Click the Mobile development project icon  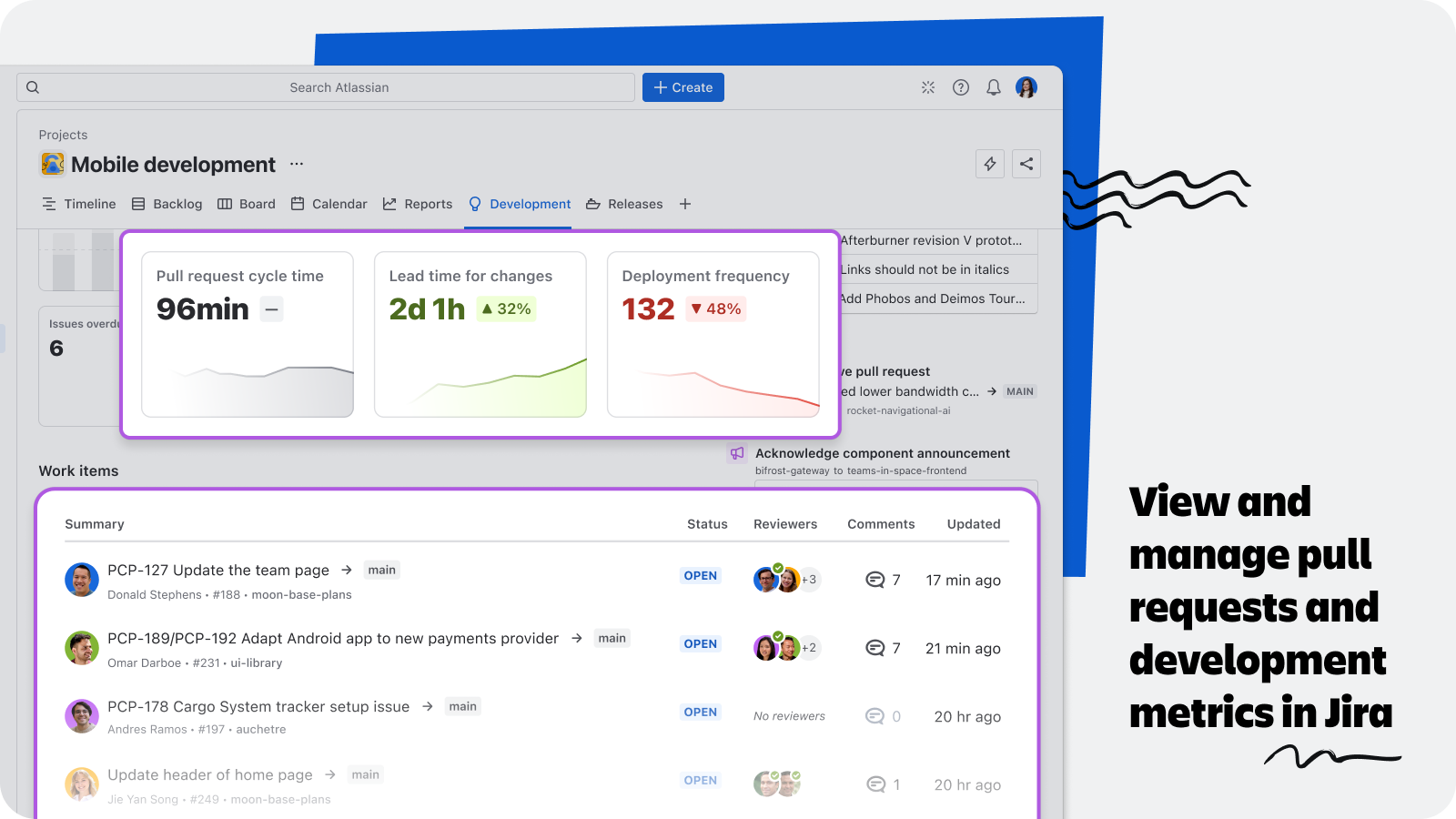[x=53, y=164]
